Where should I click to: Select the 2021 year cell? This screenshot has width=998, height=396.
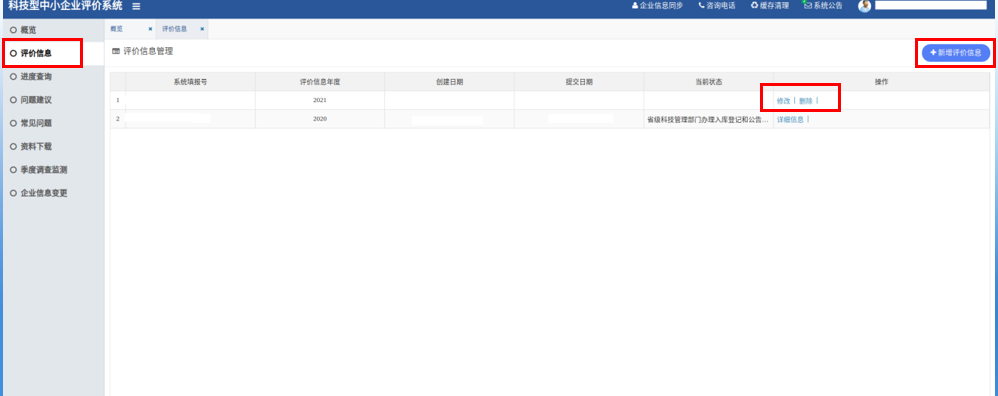[320, 101]
